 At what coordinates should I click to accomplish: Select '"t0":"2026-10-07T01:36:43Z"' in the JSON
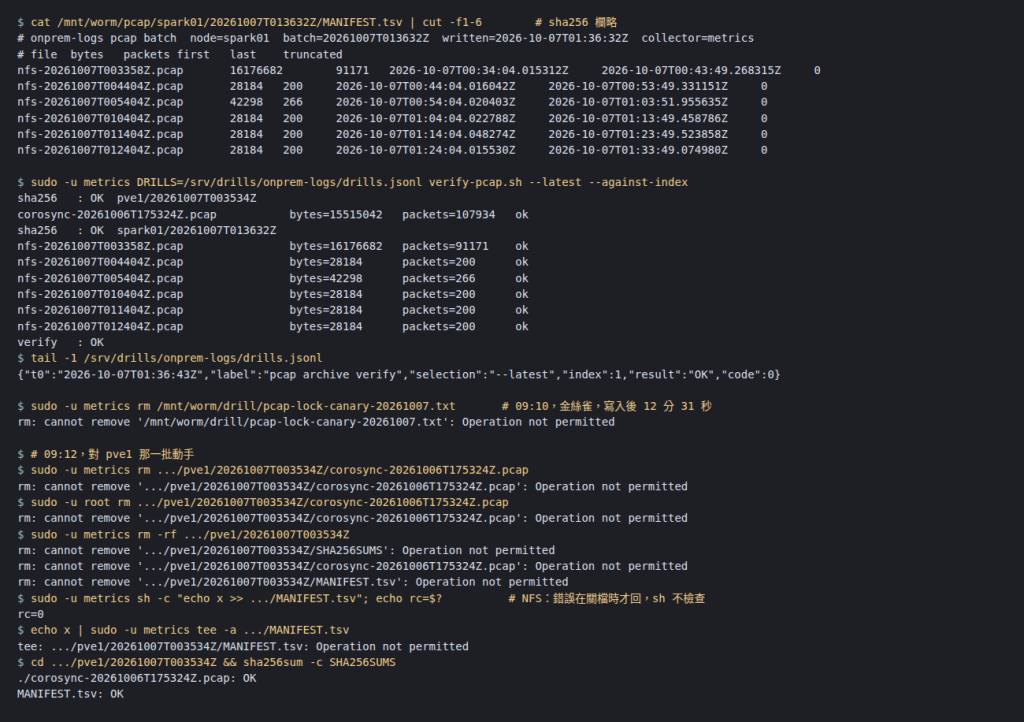pyautogui.click(x=113, y=375)
